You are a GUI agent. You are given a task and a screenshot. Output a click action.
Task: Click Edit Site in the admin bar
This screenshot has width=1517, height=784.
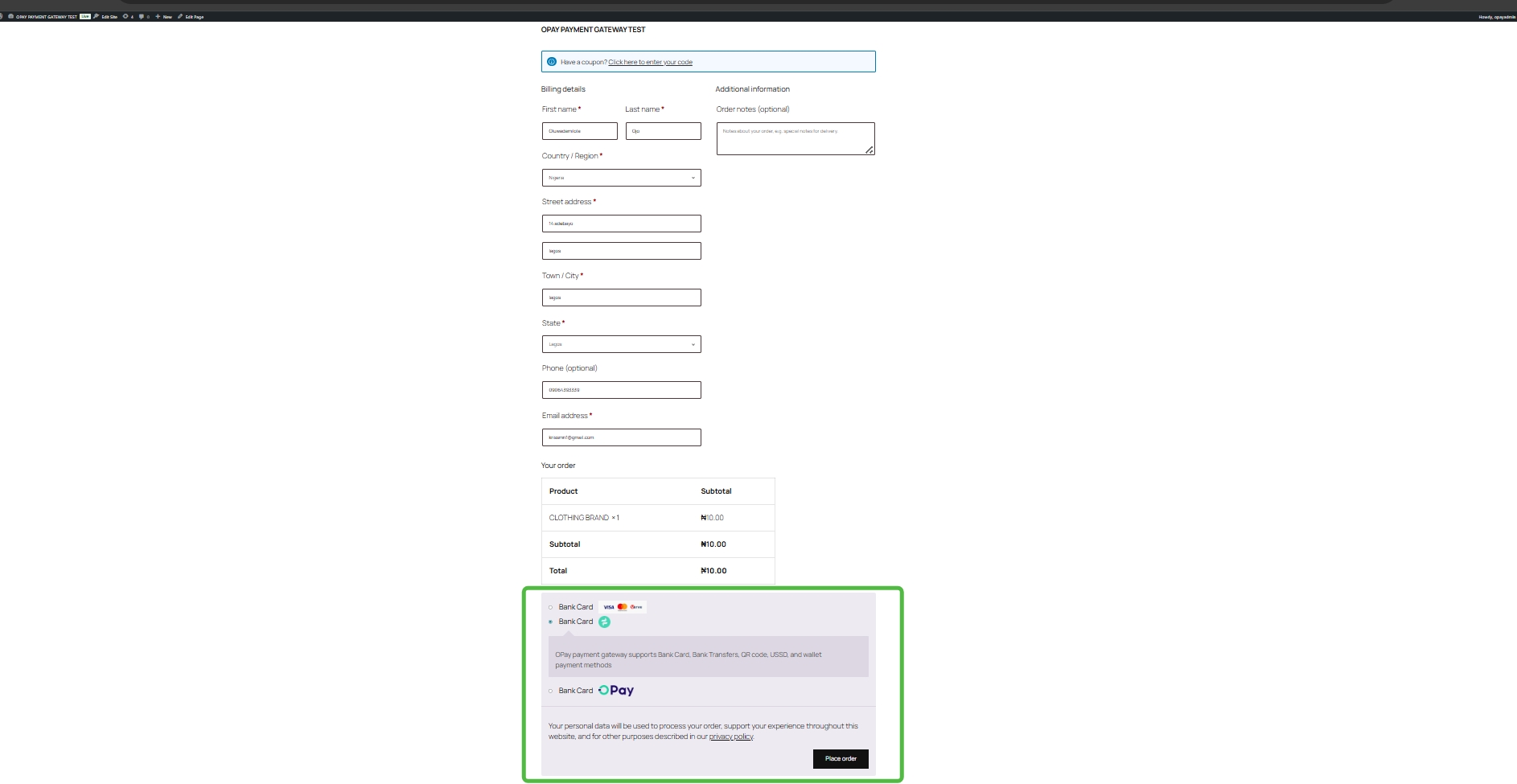(x=109, y=16)
